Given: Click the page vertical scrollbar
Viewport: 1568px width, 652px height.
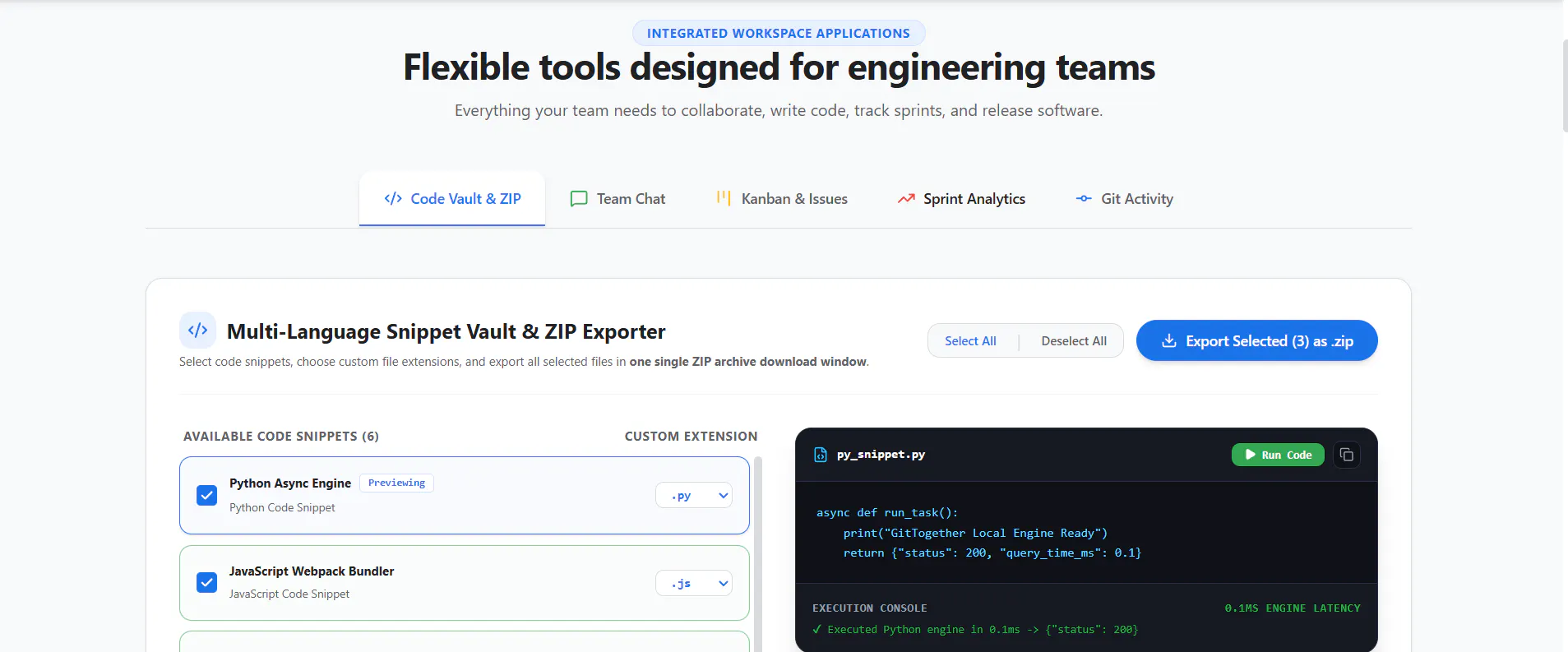Looking at the screenshot, I should click(1564, 86).
